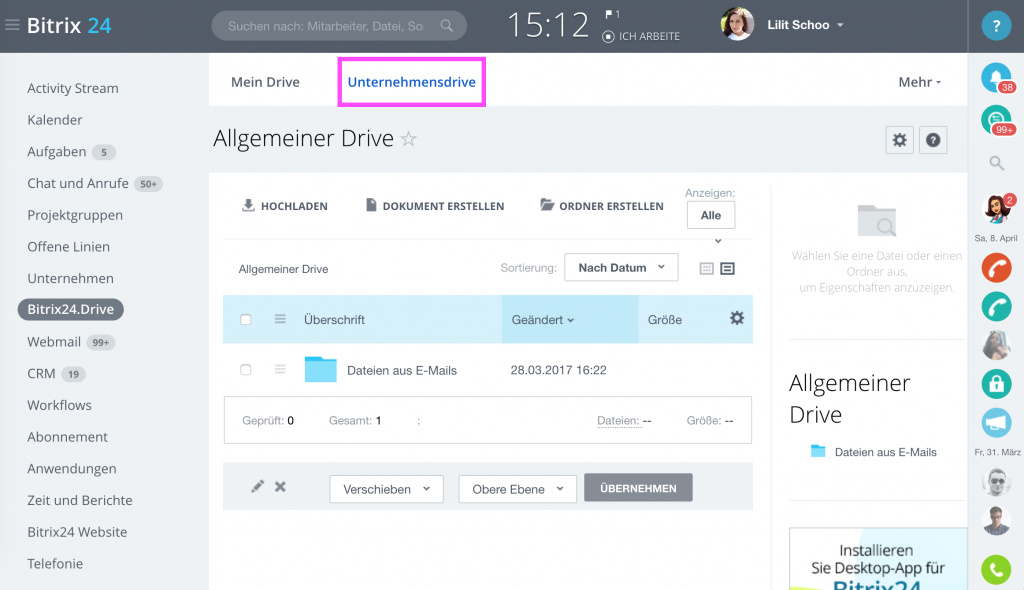Open notifications bell with 38 badge
Screen dimensions: 1024x590
coord(996,78)
